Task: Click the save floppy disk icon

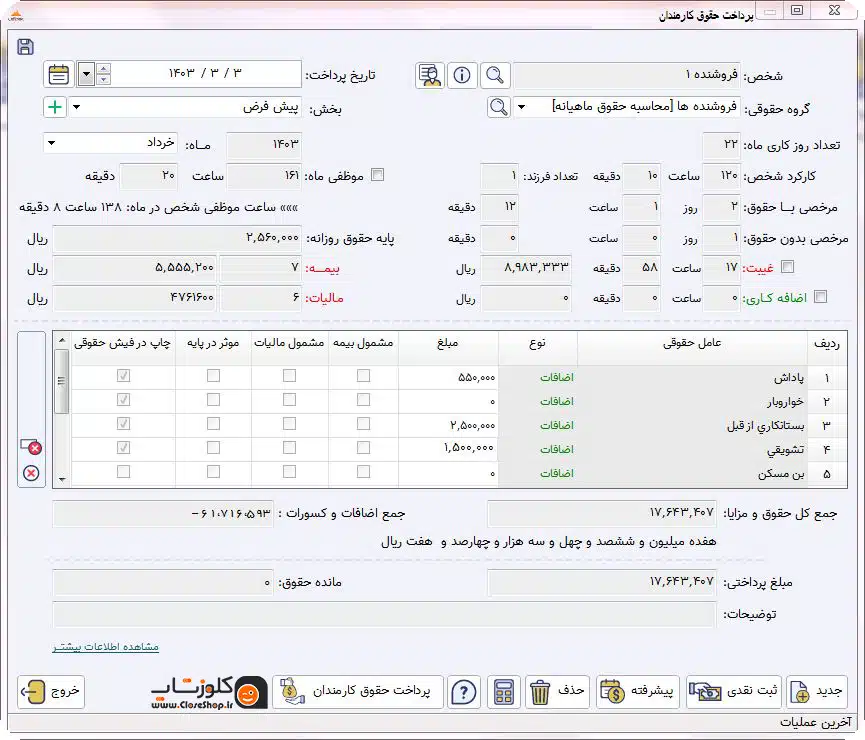Action: click(25, 47)
